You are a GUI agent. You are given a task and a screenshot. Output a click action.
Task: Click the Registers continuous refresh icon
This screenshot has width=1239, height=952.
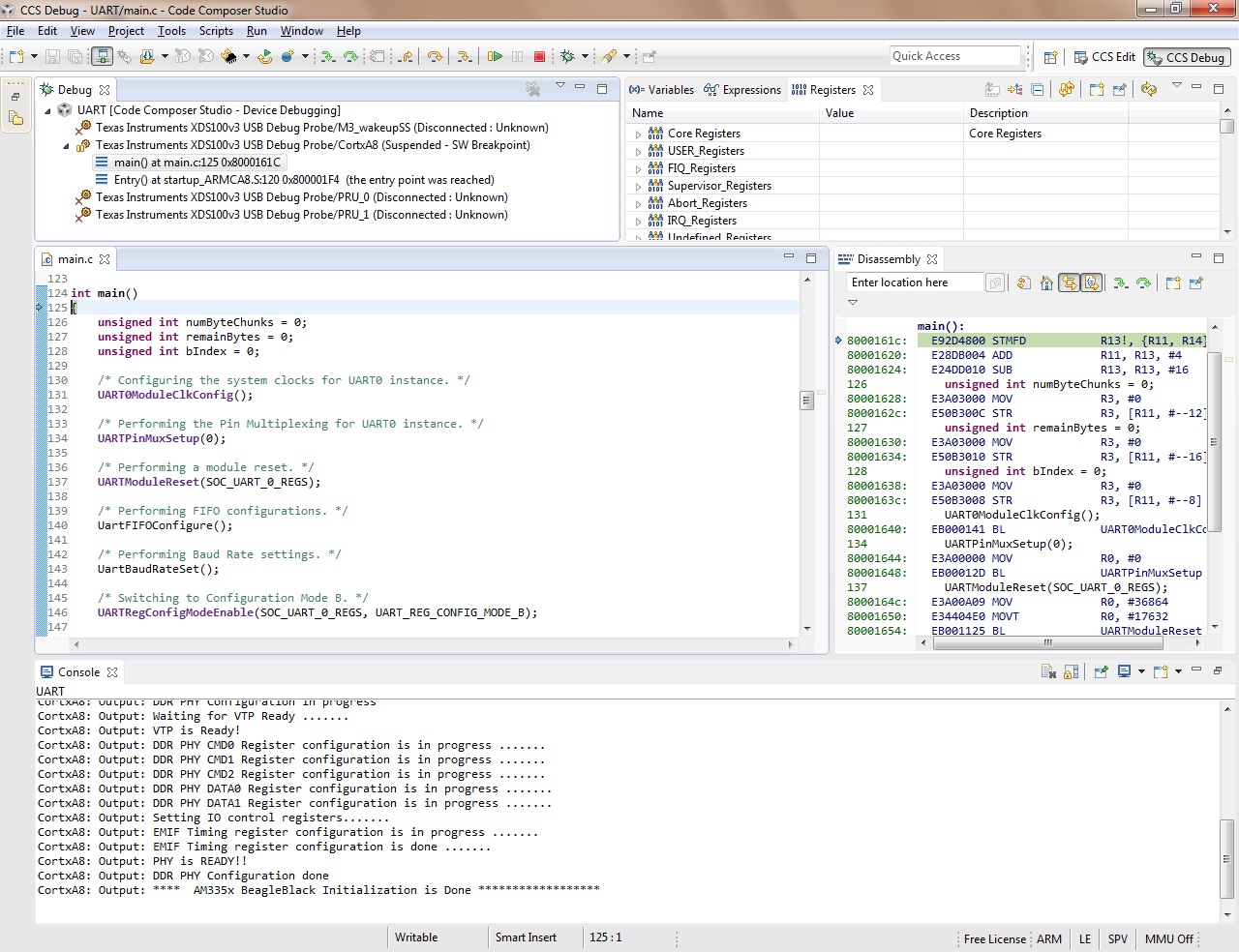click(1149, 90)
